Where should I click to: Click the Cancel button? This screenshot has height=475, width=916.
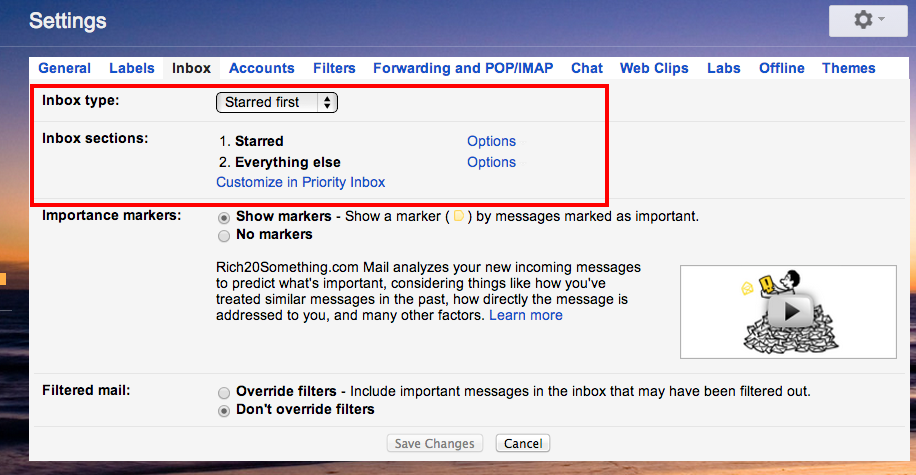coord(522,443)
